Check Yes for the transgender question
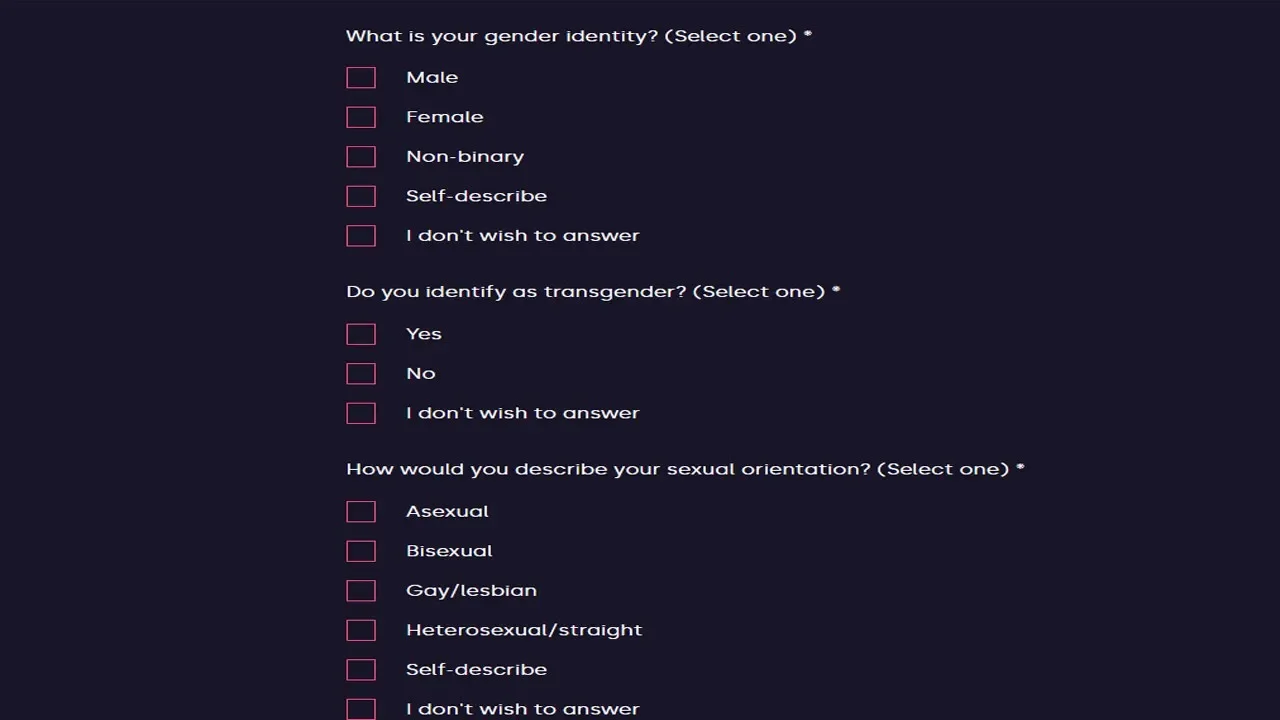The width and height of the screenshot is (1280, 720). (x=361, y=334)
